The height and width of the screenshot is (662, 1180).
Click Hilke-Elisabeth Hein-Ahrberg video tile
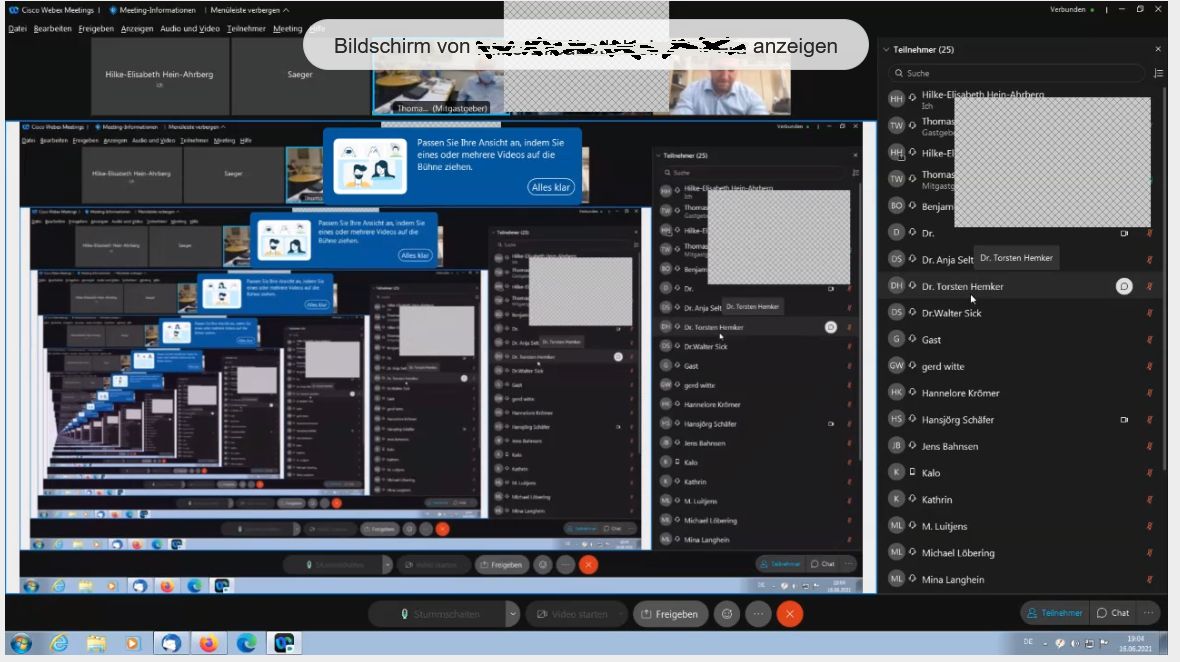pos(160,76)
